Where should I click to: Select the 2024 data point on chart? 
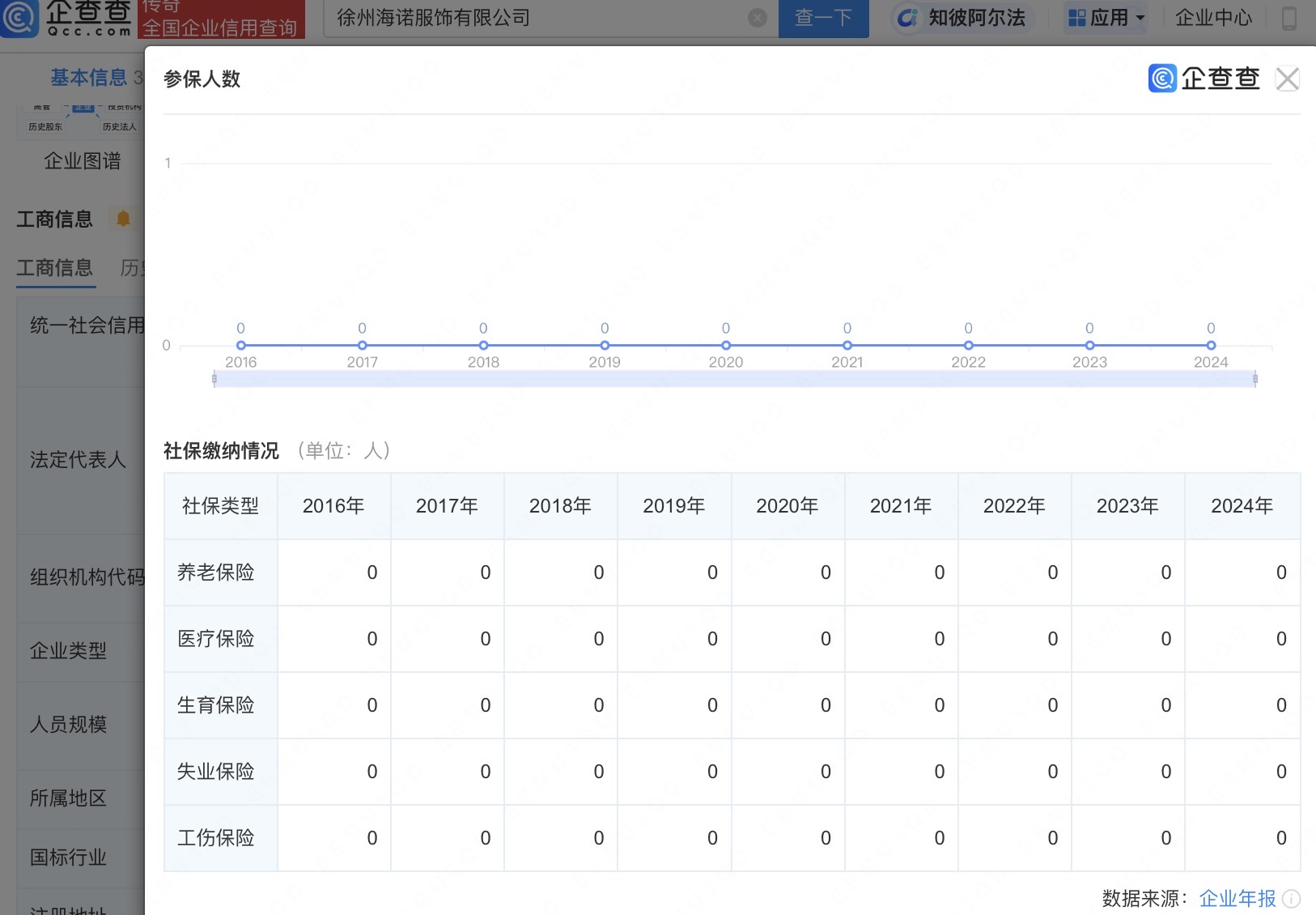point(1211,345)
